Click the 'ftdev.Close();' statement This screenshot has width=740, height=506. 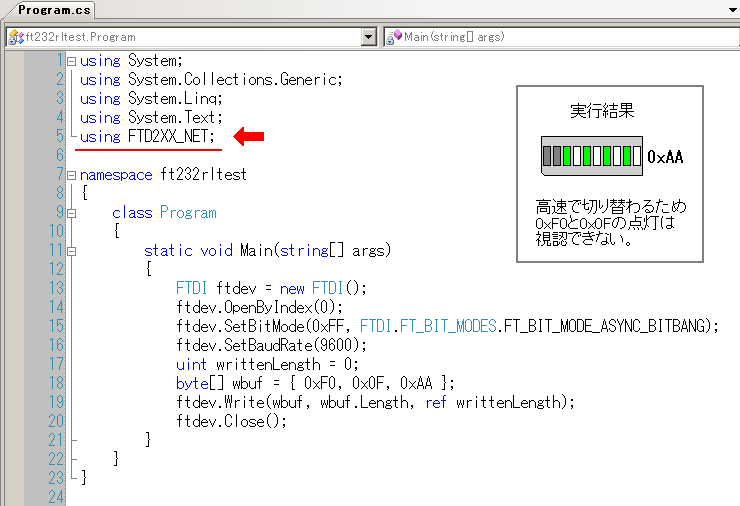231,421
